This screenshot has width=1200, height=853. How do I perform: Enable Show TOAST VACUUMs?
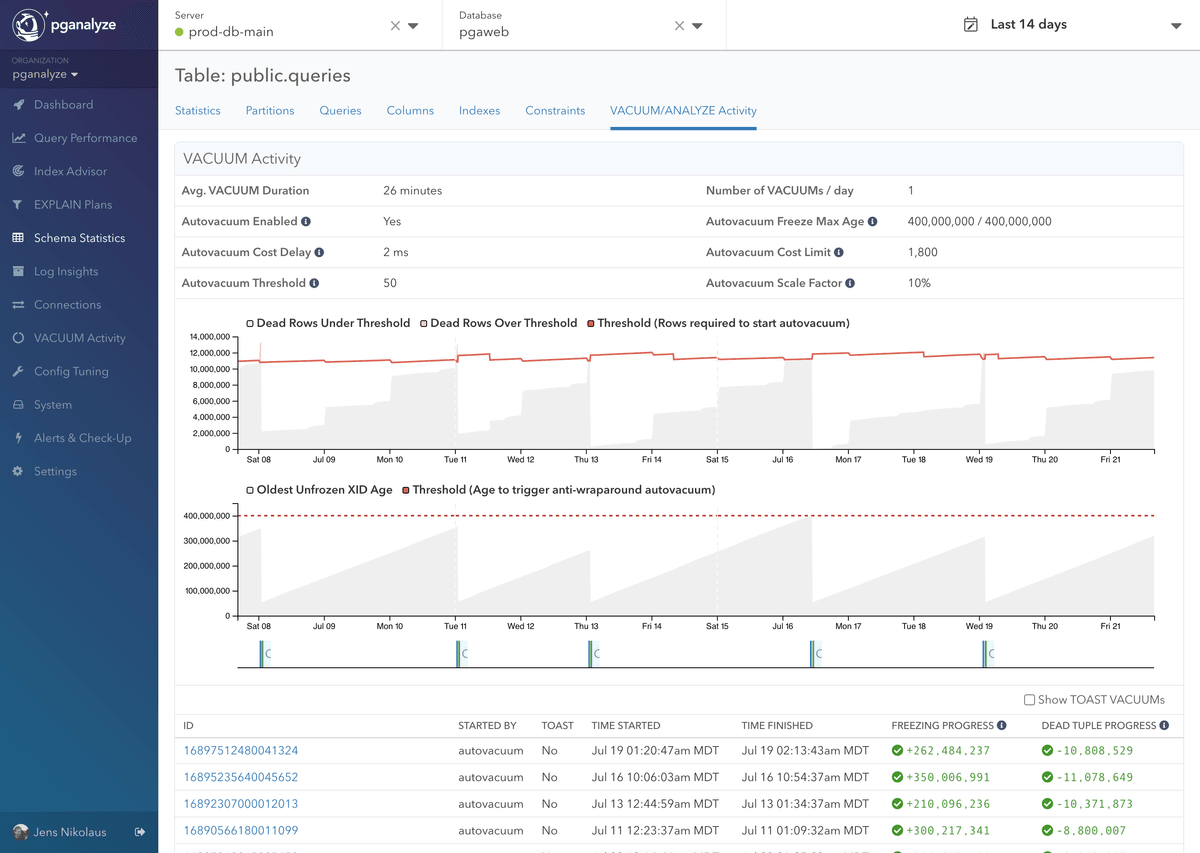click(1028, 699)
